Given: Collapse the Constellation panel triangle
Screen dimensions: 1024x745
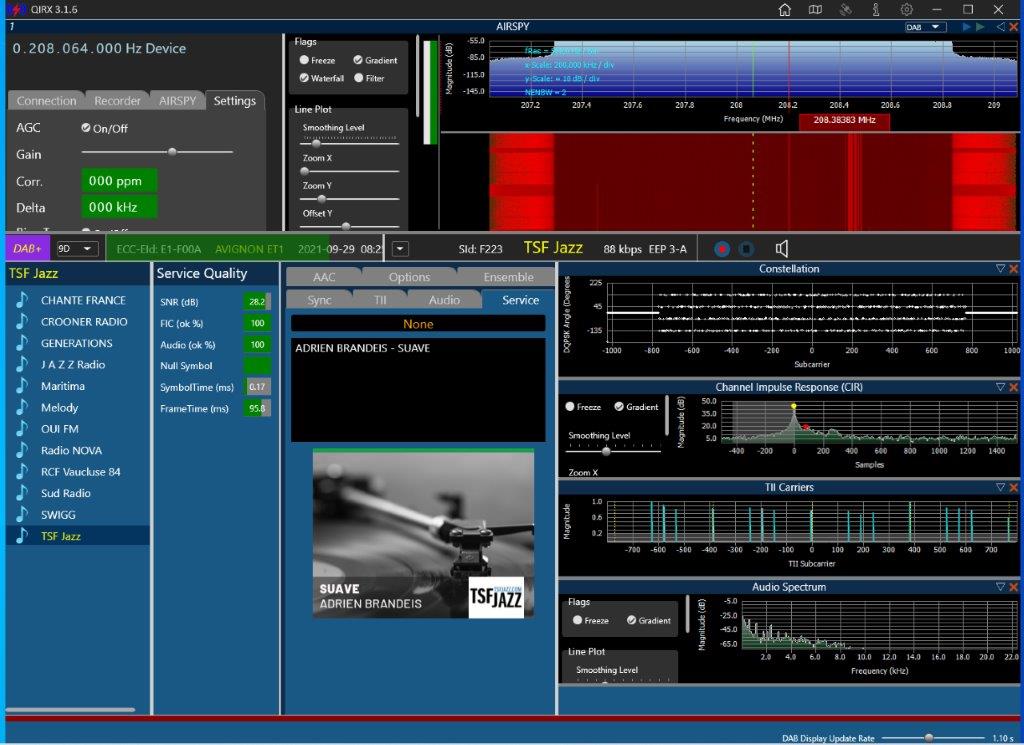Looking at the screenshot, I should point(1000,268).
